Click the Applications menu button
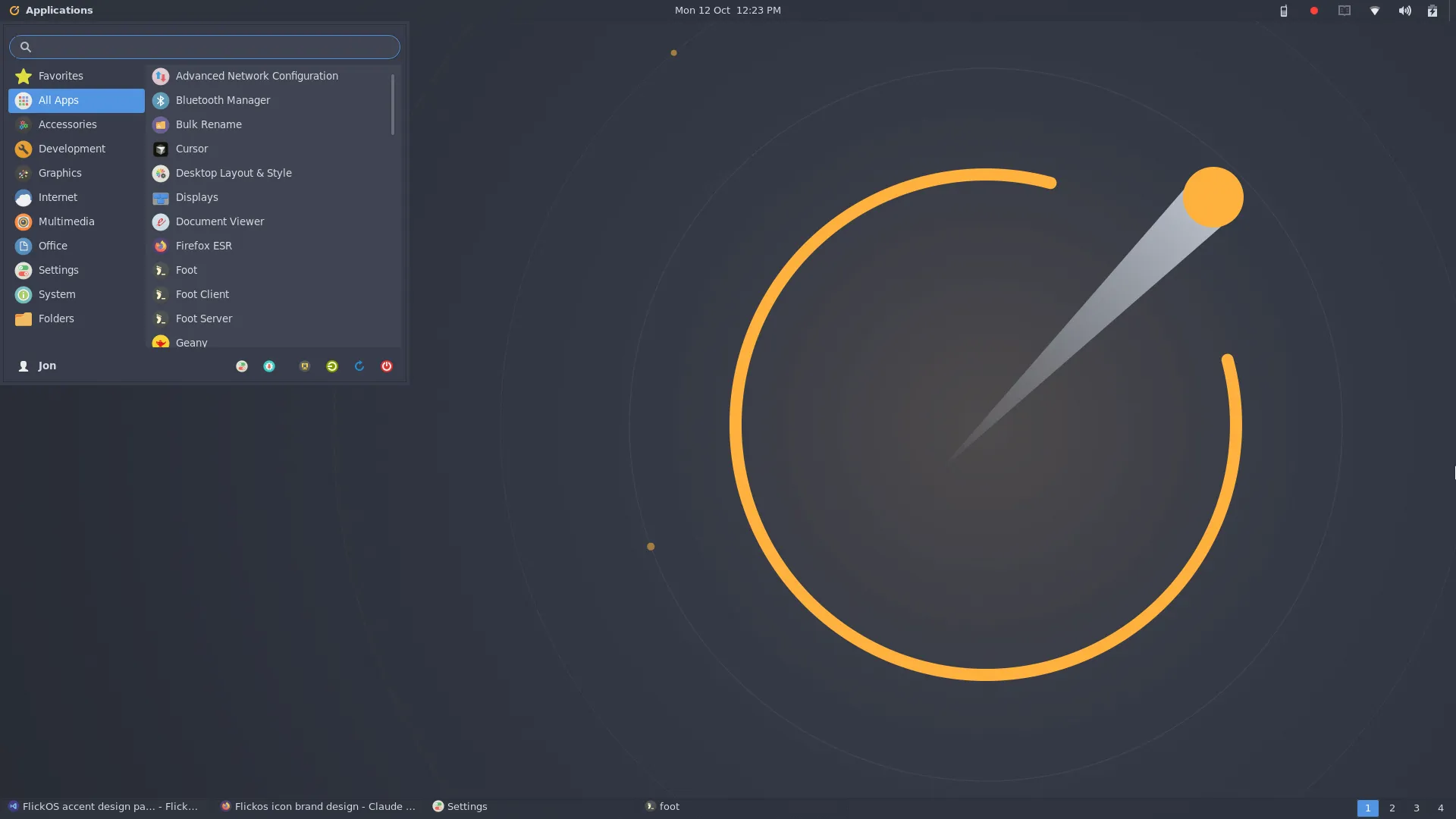 point(51,11)
